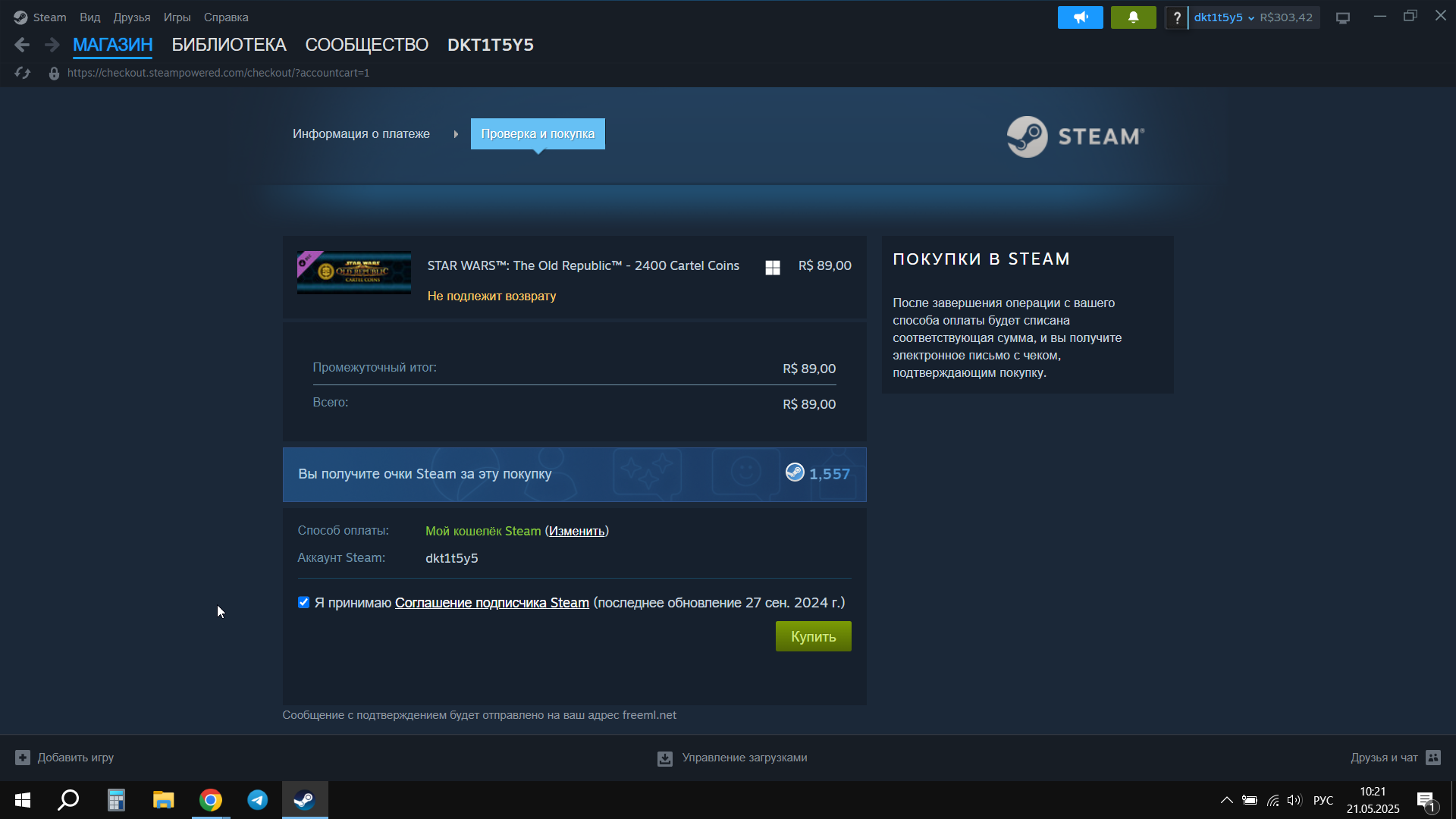
Task: Open the Вид menu
Action: (89, 17)
